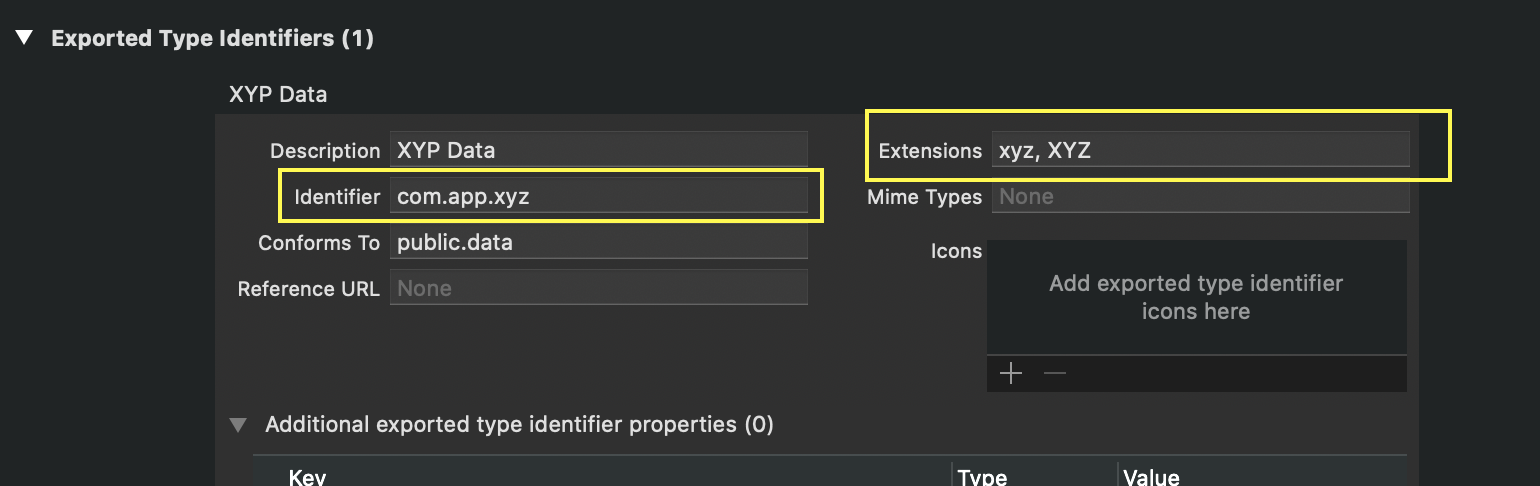Click the Additional exported type identifier properties heading
Viewport: 1540px width, 486px height.
point(519,425)
